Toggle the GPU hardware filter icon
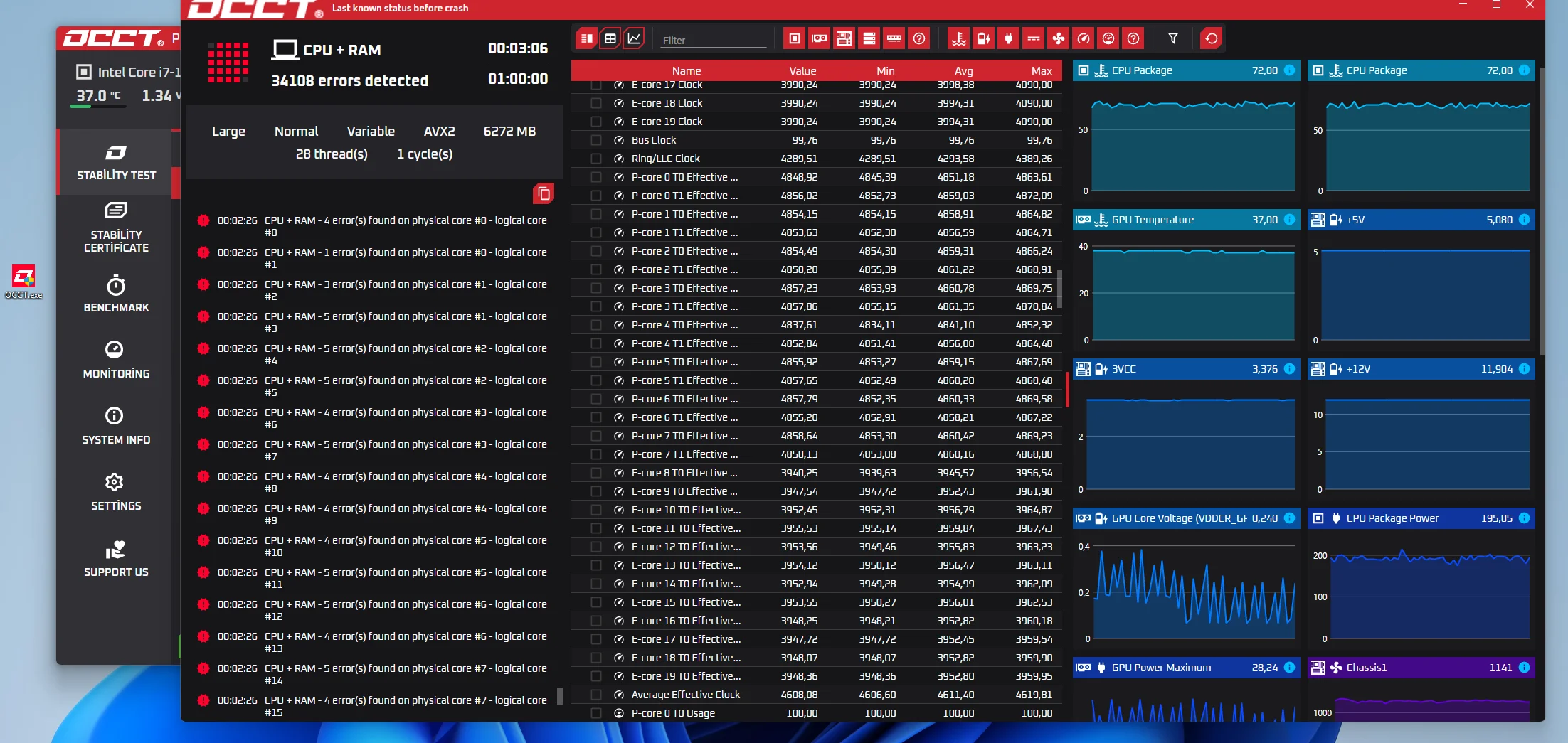 [820, 38]
